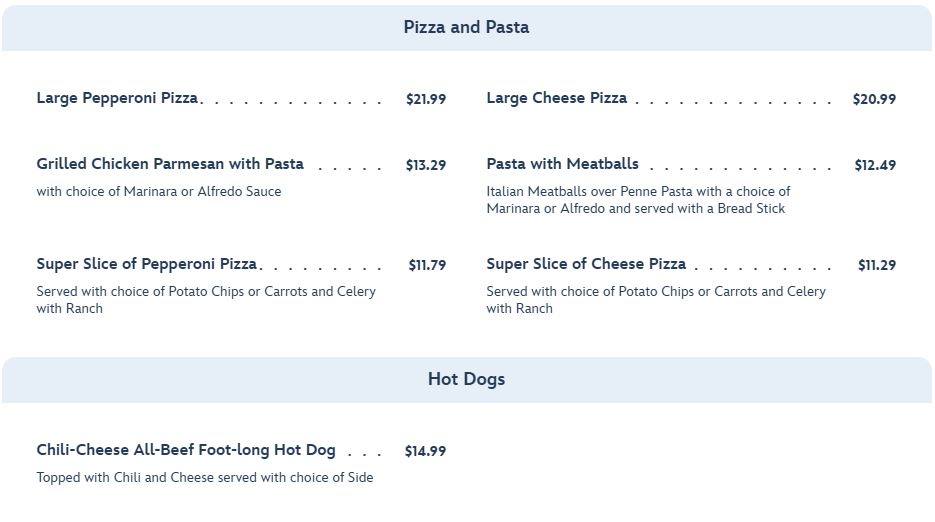935x522 pixels.
Task: Select Chili-Cheese All-Beef Foot-long Hot Dog
Action: click(x=186, y=450)
